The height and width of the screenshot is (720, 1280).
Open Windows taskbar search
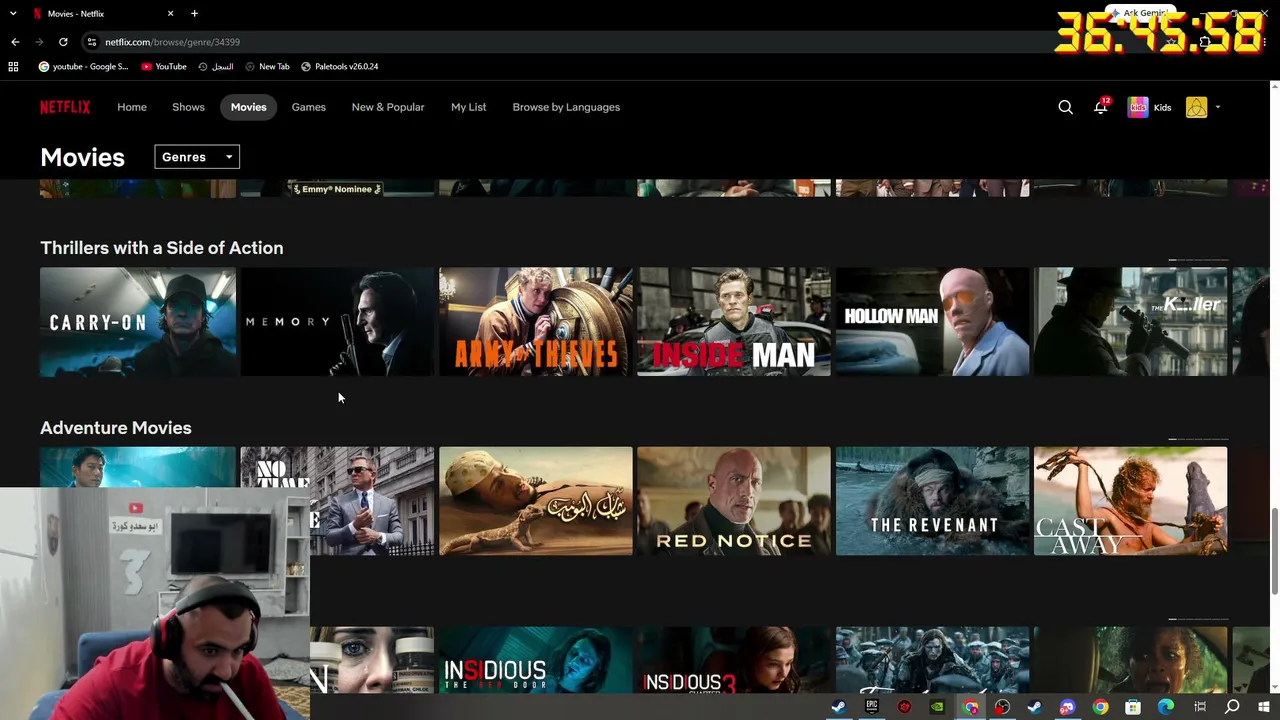[x=1232, y=707]
